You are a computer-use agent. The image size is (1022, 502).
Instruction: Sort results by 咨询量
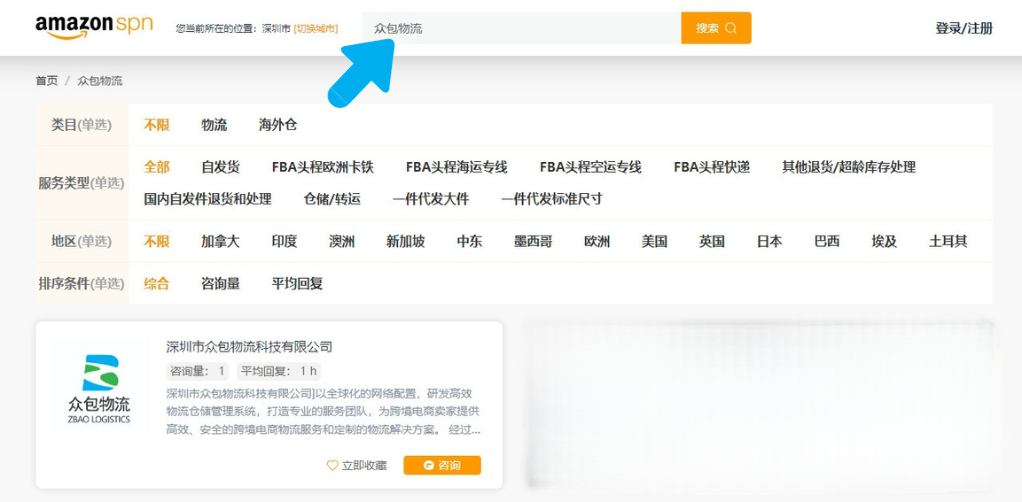(220, 284)
